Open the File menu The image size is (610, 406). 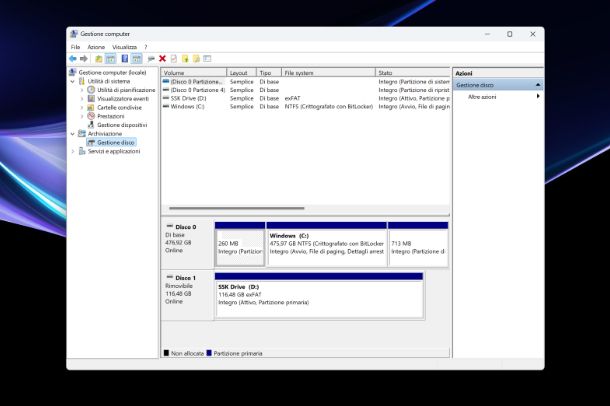[75, 47]
